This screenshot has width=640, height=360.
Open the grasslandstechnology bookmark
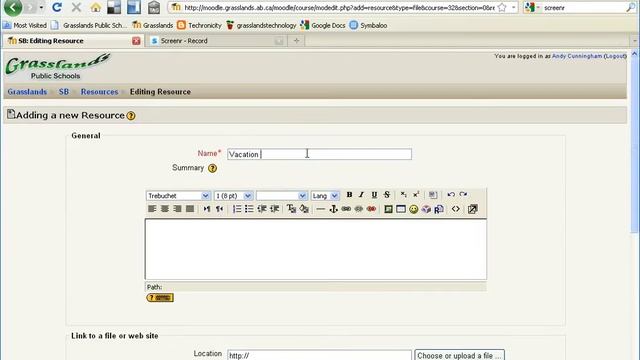point(261,25)
